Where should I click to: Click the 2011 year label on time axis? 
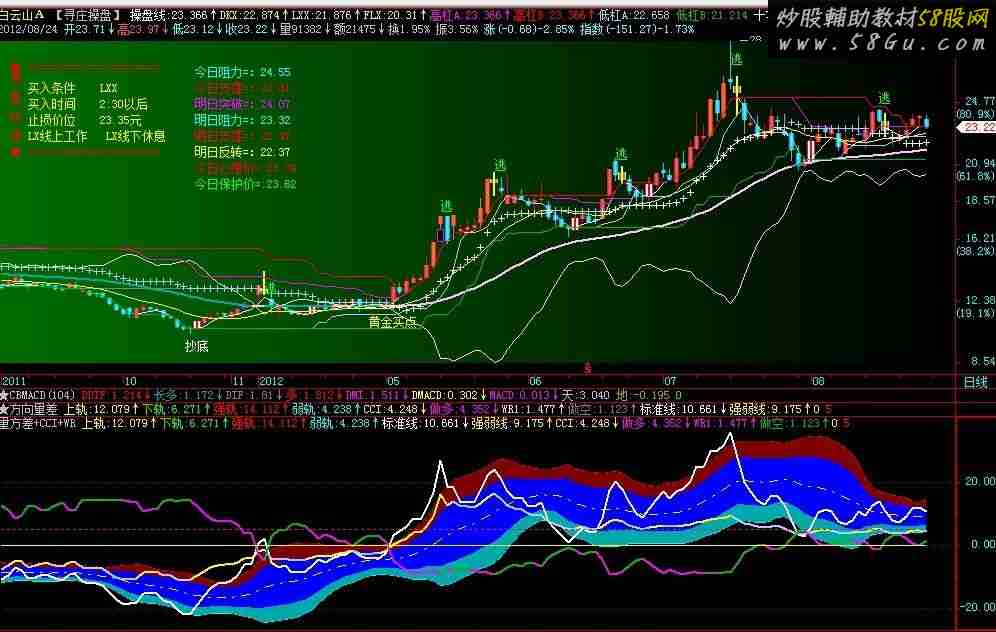tap(13, 381)
